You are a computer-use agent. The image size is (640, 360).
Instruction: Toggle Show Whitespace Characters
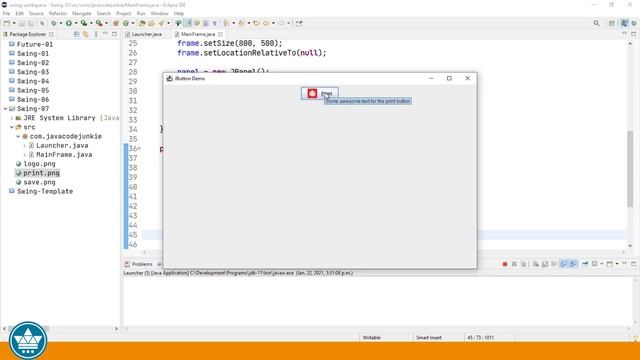pos(214,23)
